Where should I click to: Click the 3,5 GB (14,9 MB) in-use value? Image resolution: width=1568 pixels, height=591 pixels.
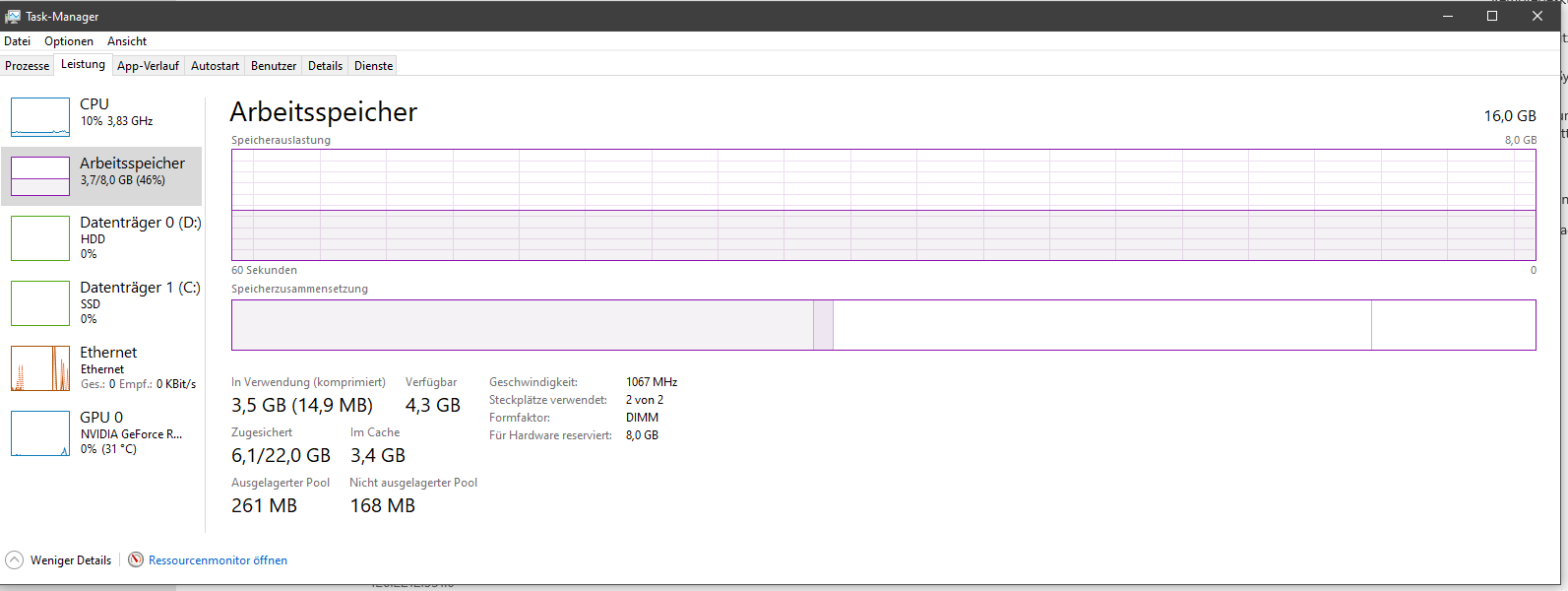302,405
